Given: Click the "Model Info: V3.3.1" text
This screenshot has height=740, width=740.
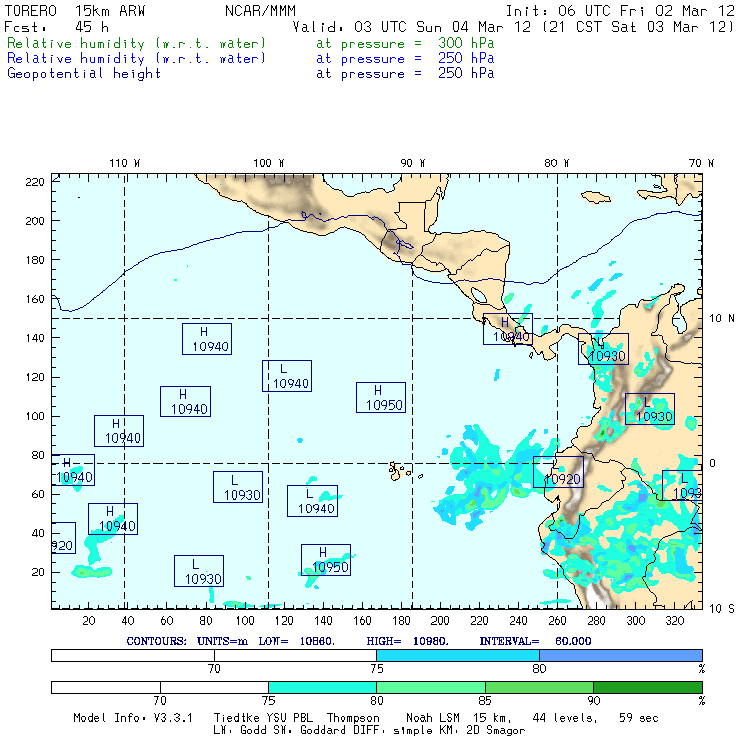Looking at the screenshot, I should point(133,718).
